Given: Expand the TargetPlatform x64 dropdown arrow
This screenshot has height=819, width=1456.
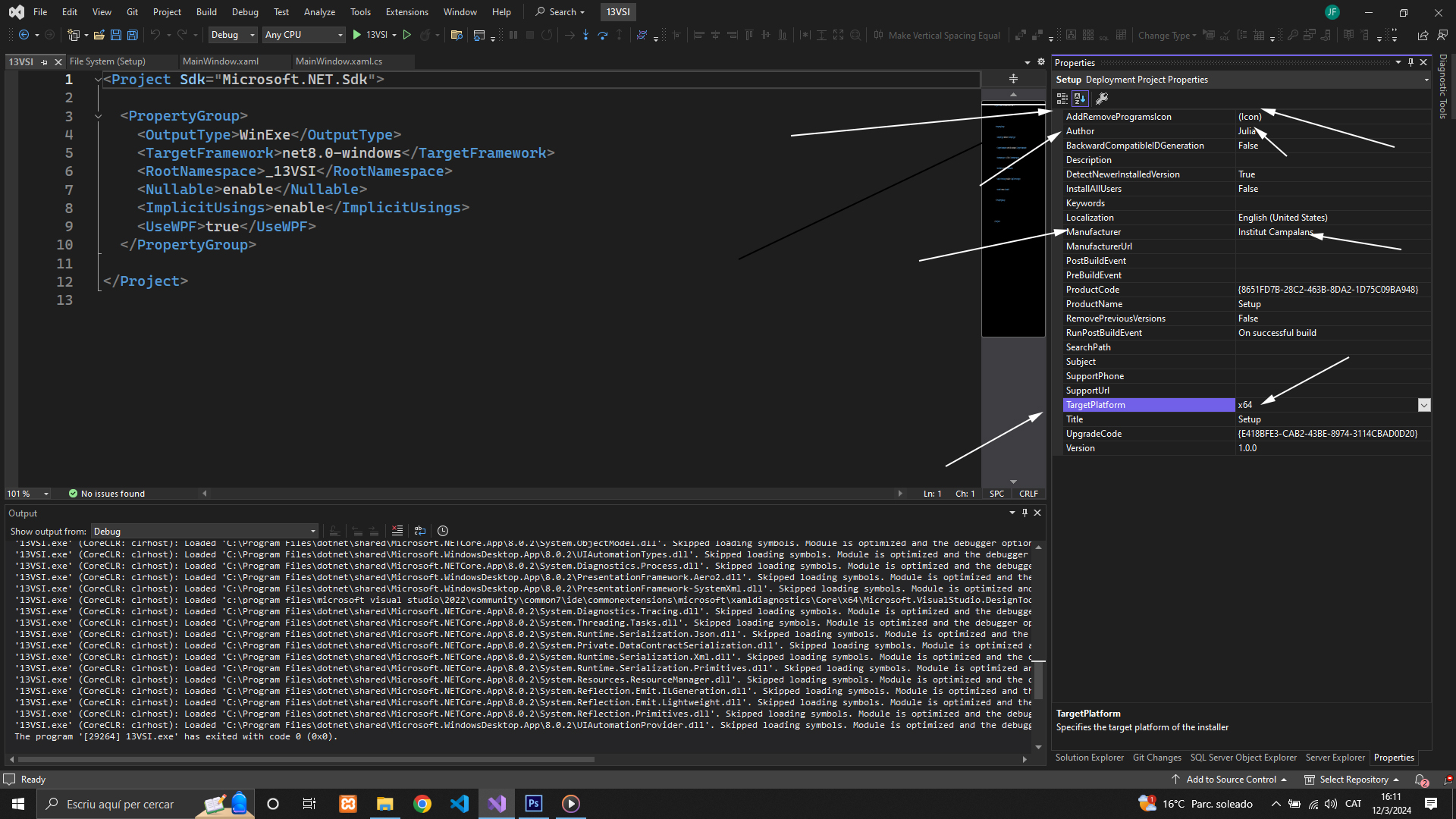Looking at the screenshot, I should pyautogui.click(x=1423, y=405).
